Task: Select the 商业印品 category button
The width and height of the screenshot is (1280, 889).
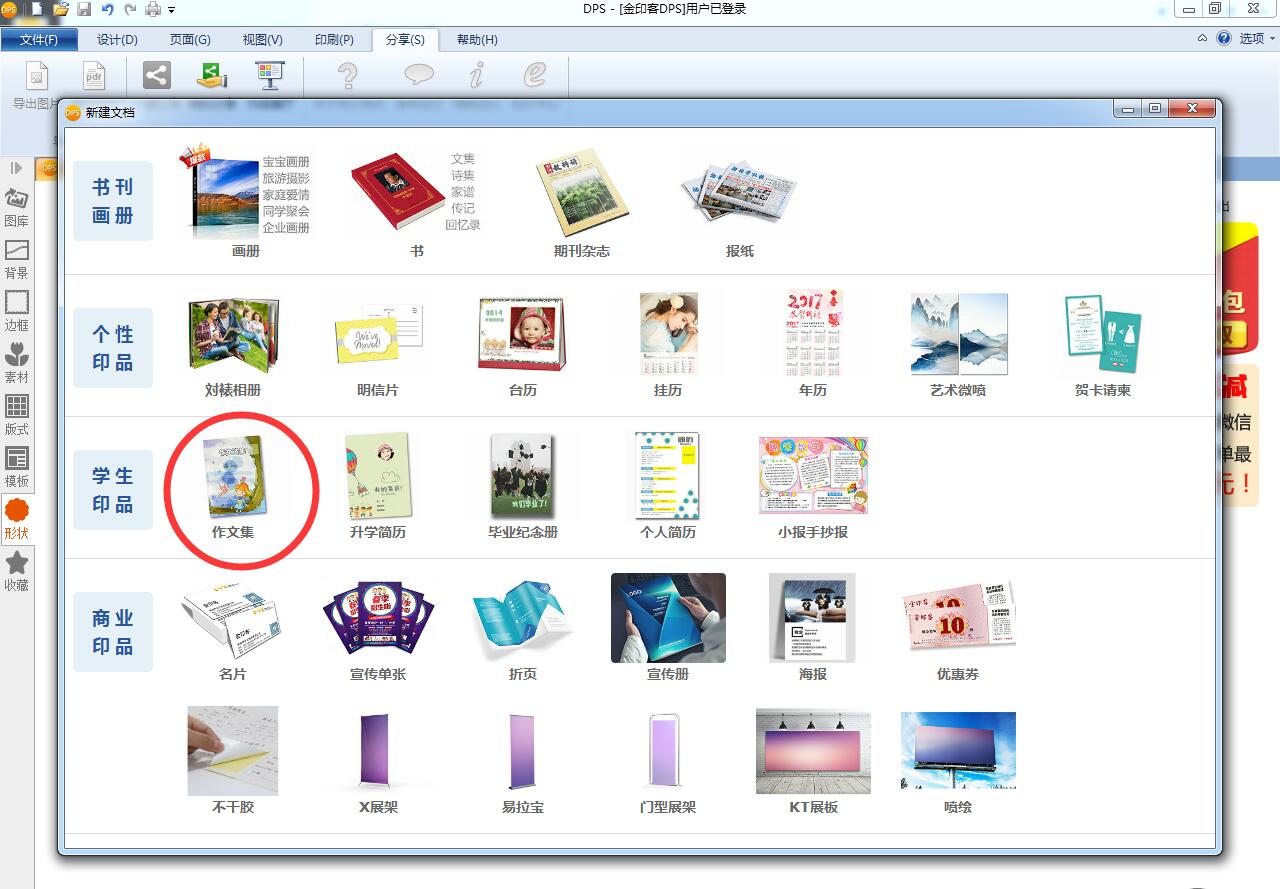Action: pyautogui.click(x=113, y=632)
